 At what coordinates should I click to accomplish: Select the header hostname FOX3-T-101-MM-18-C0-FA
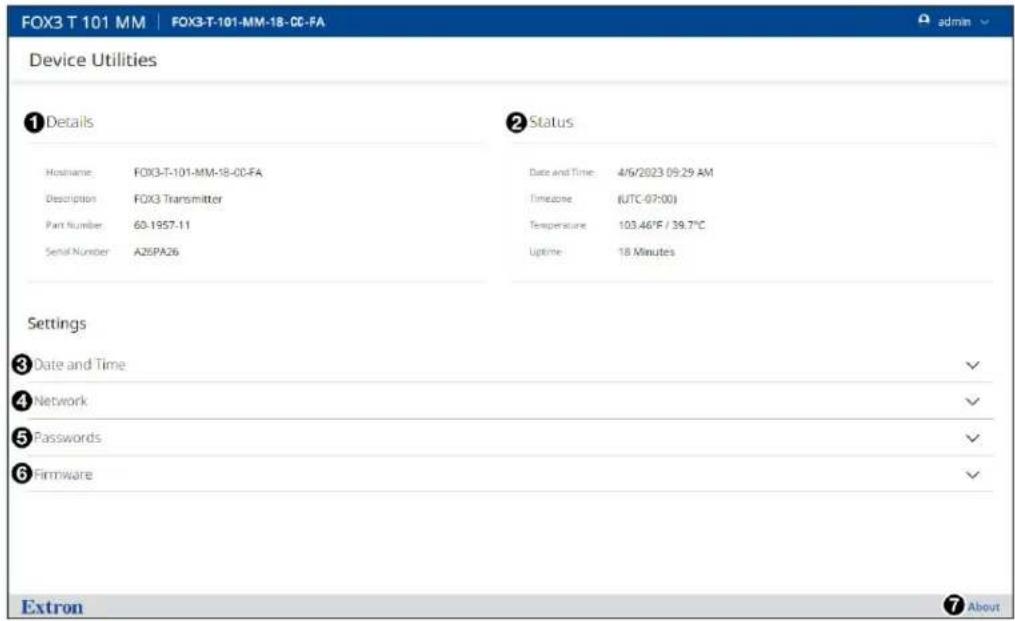tap(248, 22)
